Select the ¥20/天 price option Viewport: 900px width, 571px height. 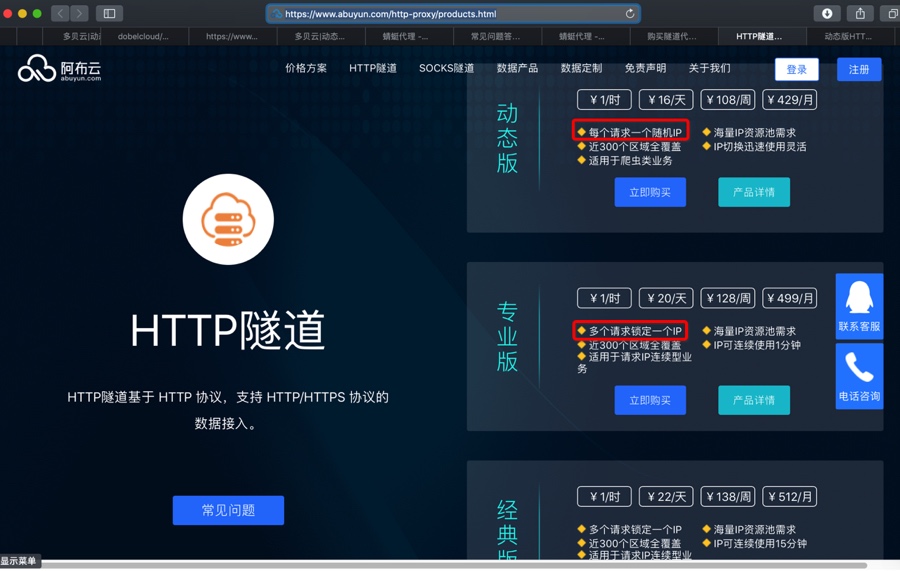(x=666, y=298)
